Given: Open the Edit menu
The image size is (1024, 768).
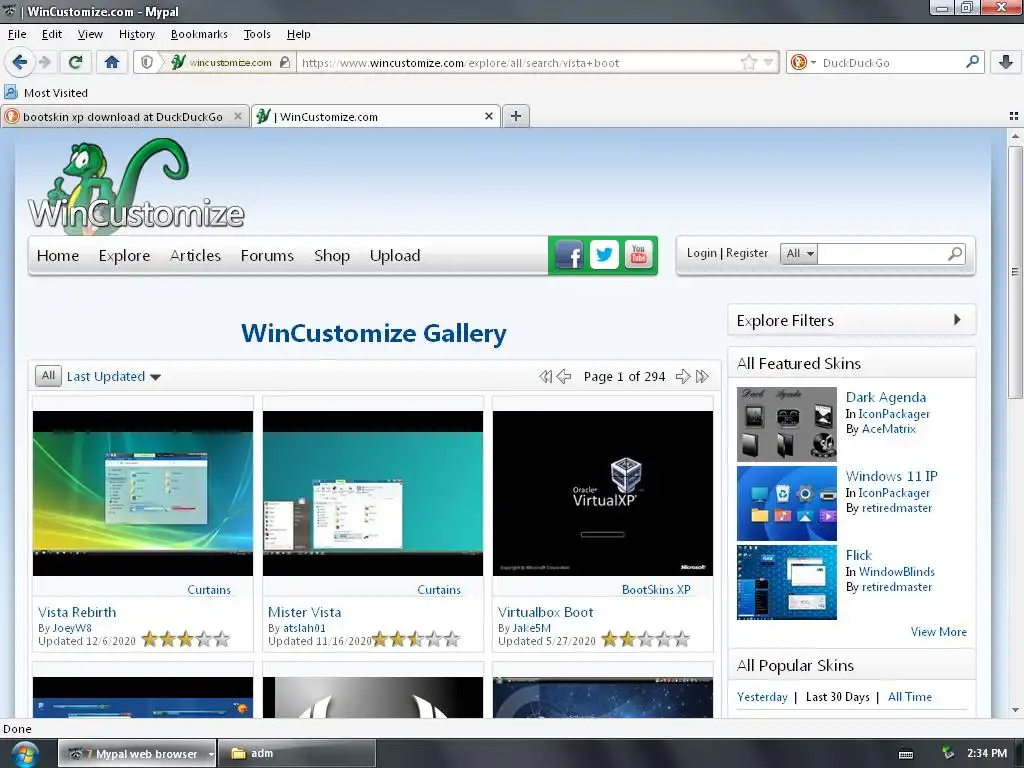Looking at the screenshot, I should pyautogui.click(x=52, y=34).
